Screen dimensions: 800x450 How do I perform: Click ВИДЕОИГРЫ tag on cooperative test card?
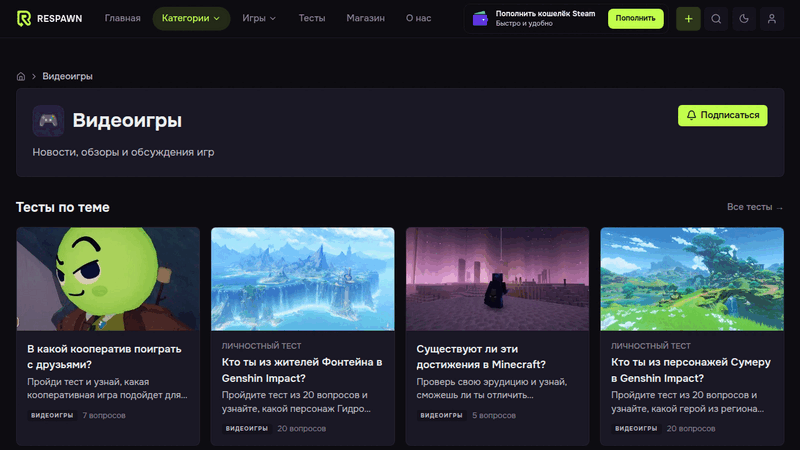tap(52, 415)
